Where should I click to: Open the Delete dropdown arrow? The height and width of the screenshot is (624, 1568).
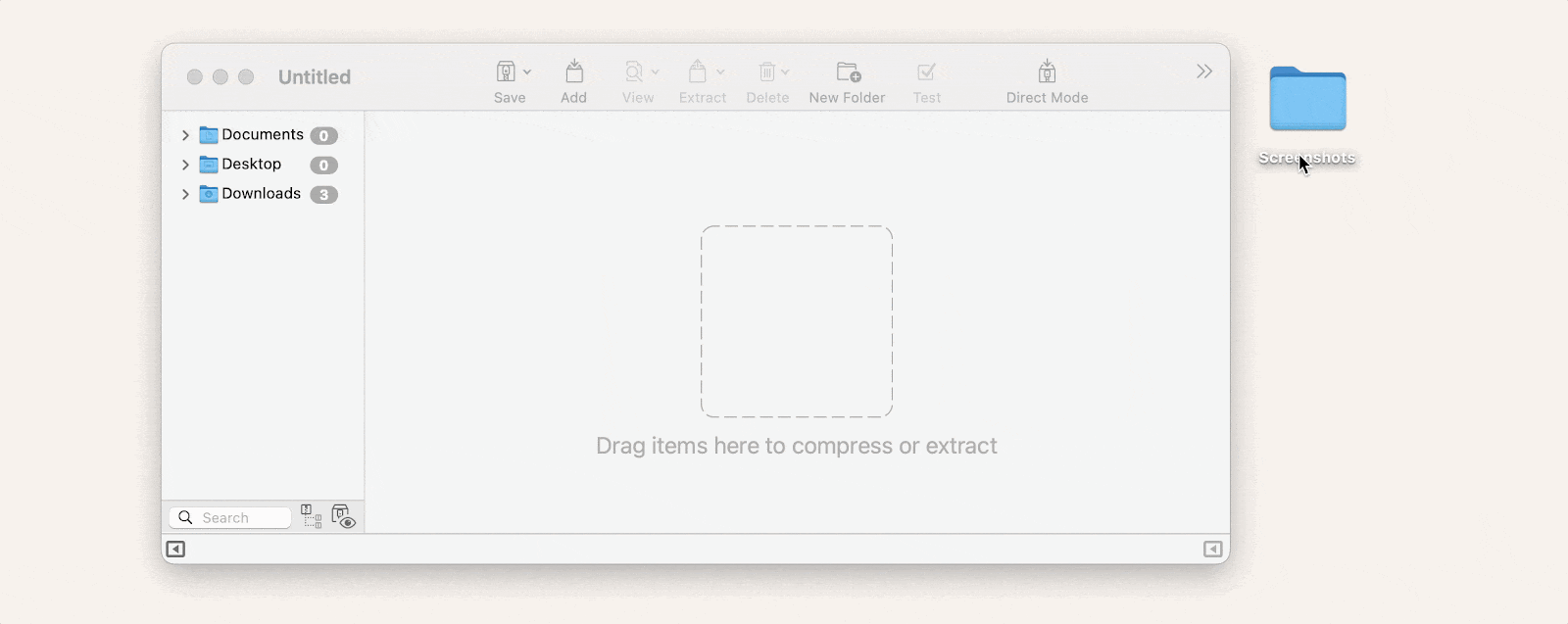(785, 72)
